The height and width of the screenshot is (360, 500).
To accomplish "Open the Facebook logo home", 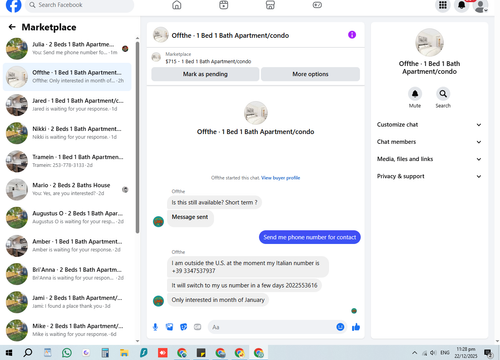I will 14,5.
